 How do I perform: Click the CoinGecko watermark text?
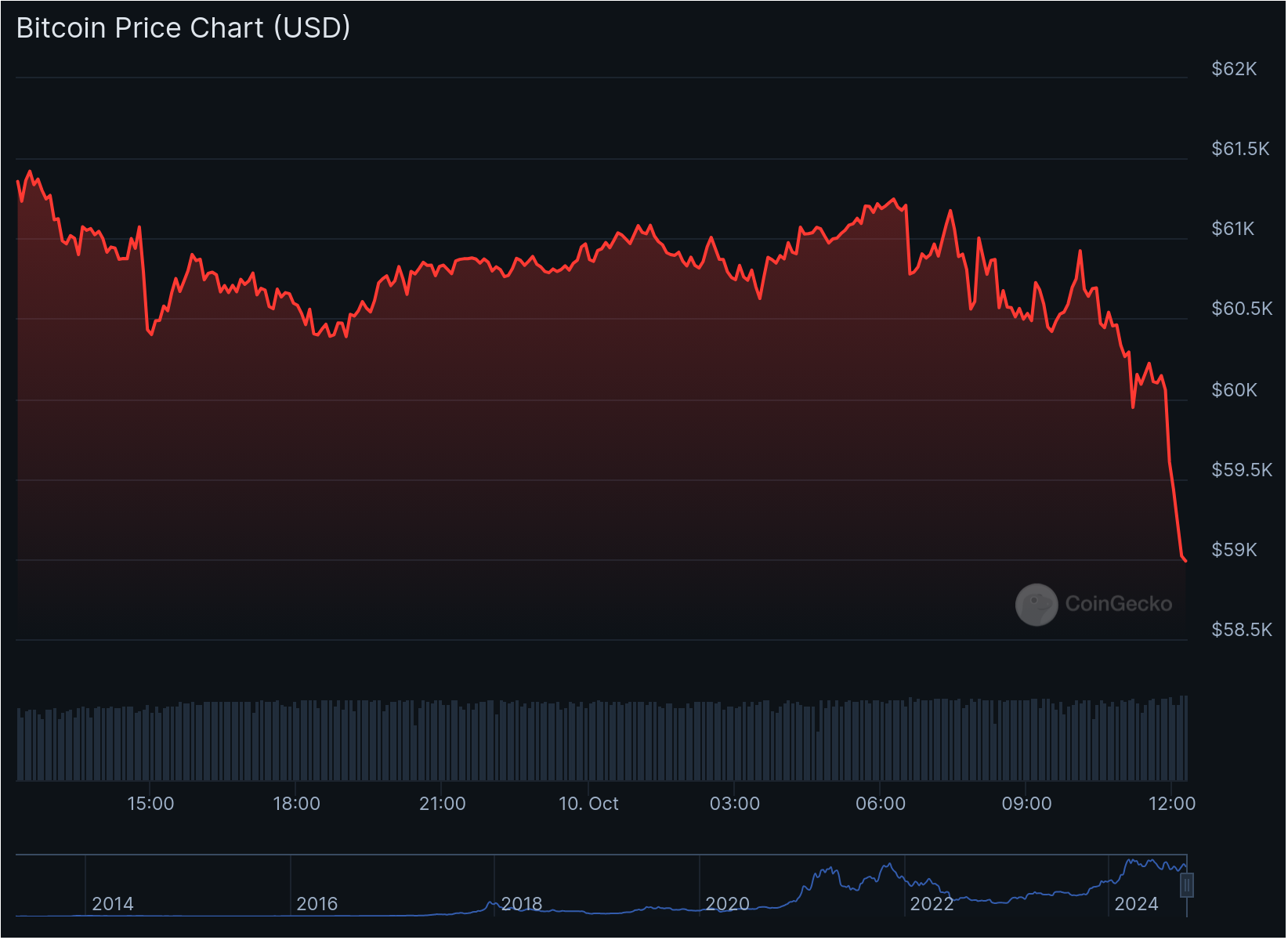(1118, 604)
